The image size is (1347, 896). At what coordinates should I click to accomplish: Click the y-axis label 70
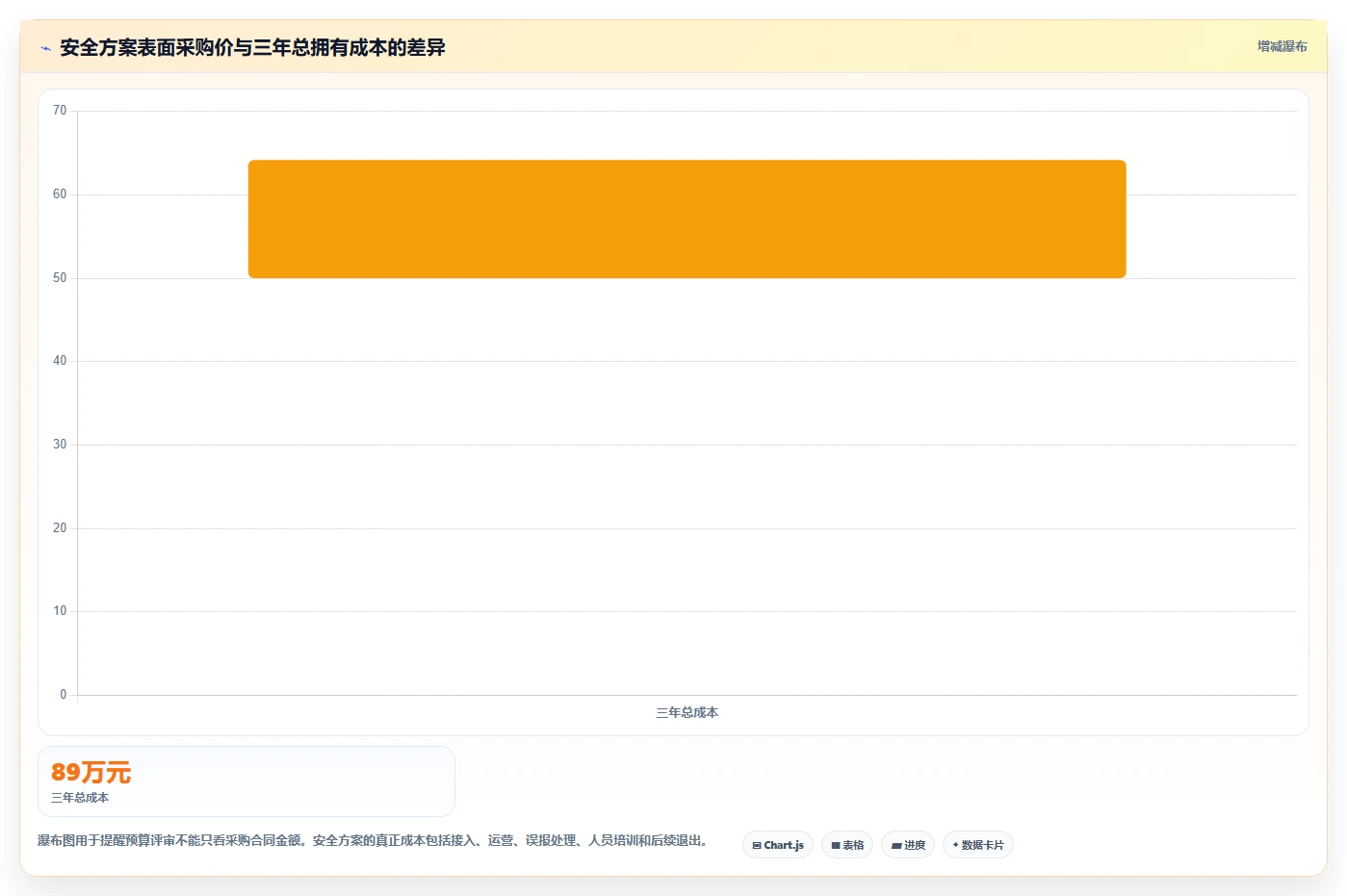point(60,111)
